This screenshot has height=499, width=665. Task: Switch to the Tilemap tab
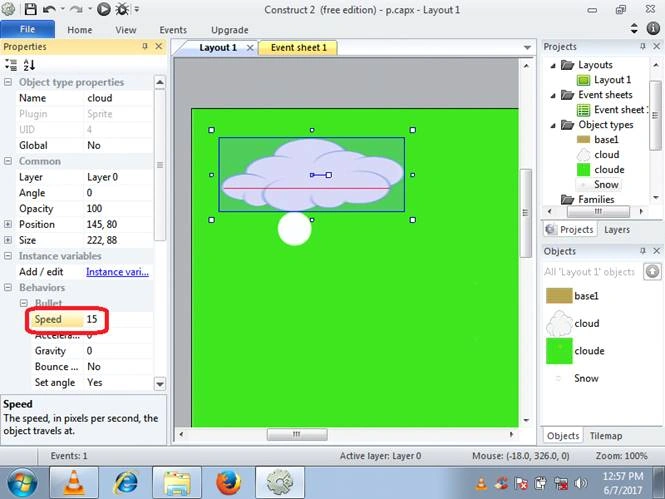coord(606,436)
